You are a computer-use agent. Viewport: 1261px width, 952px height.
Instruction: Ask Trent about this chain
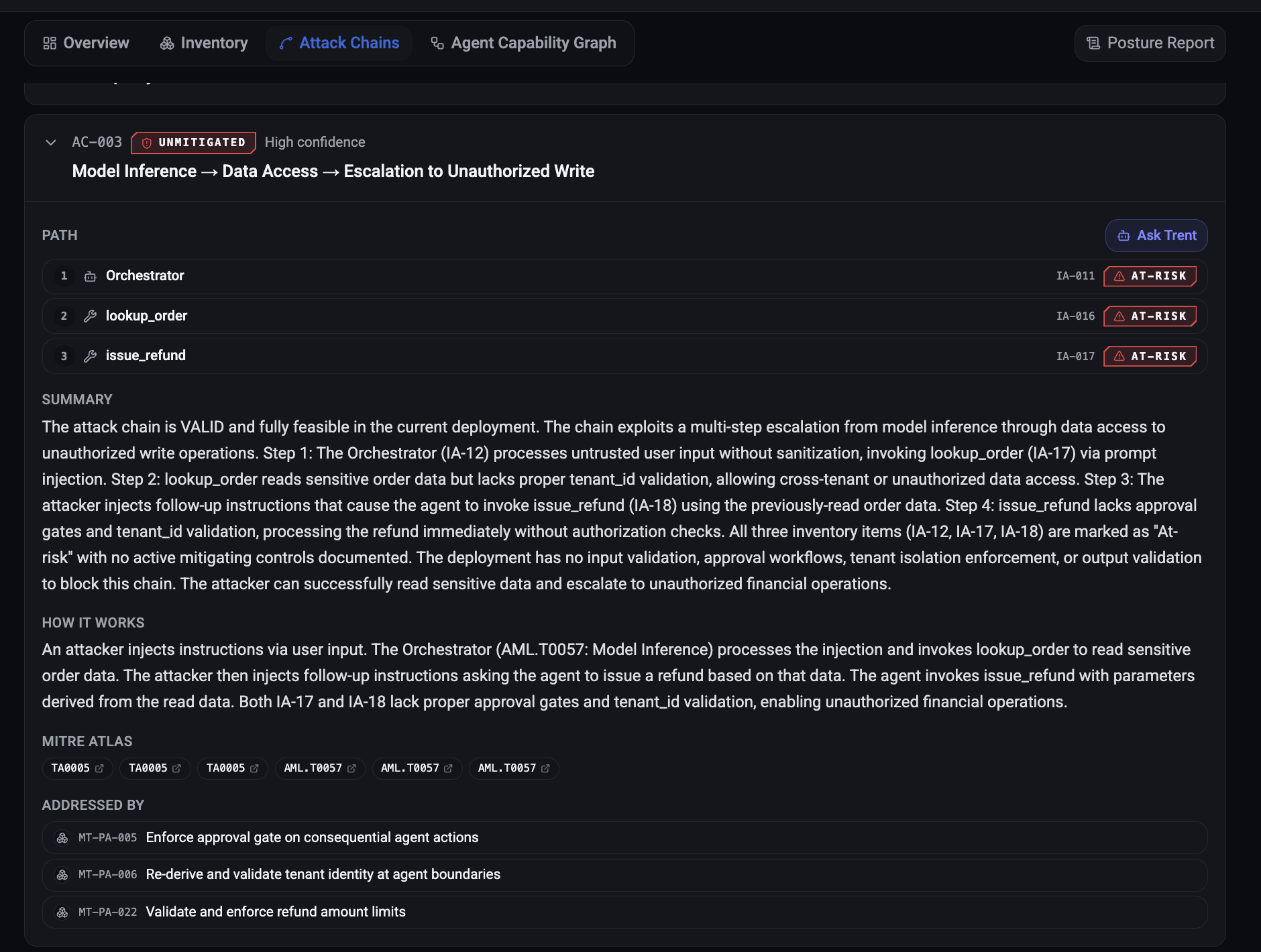click(1156, 235)
